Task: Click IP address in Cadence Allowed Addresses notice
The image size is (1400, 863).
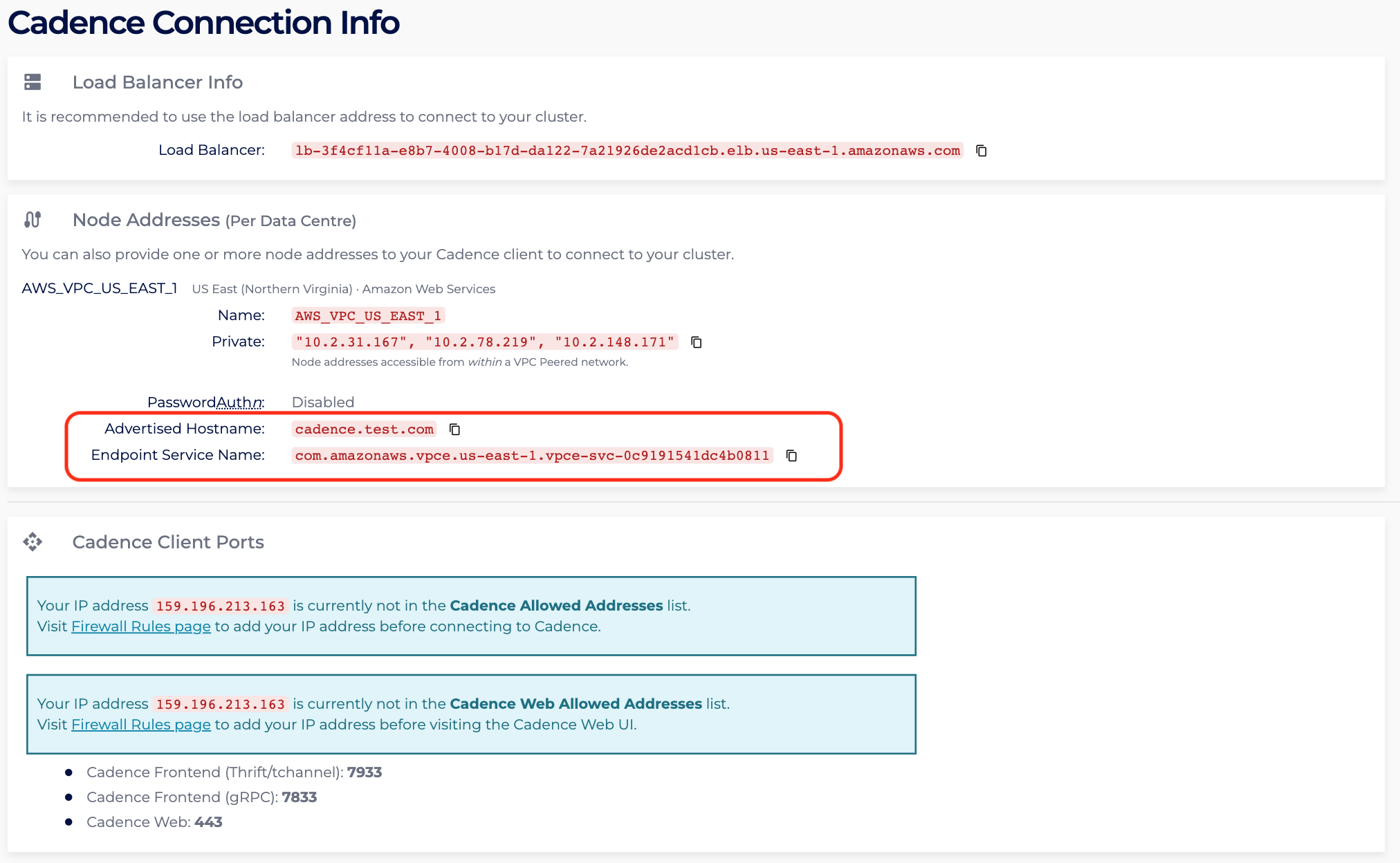Action: (220, 606)
